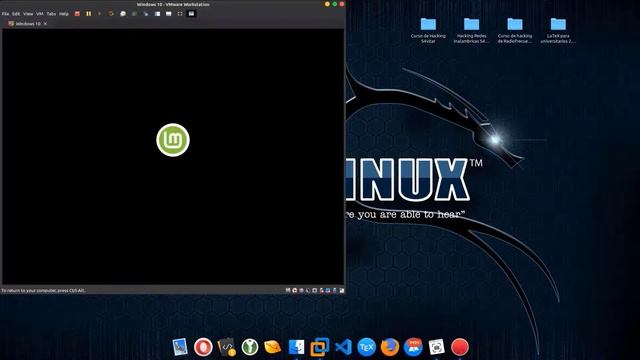Launch the TeX editor from the dock
The width and height of the screenshot is (640, 360).
coord(367,347)
